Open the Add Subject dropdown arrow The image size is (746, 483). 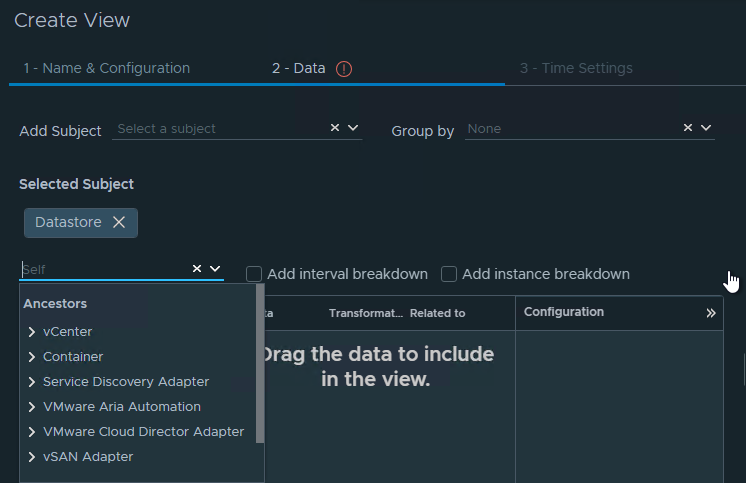pos(353,128)
